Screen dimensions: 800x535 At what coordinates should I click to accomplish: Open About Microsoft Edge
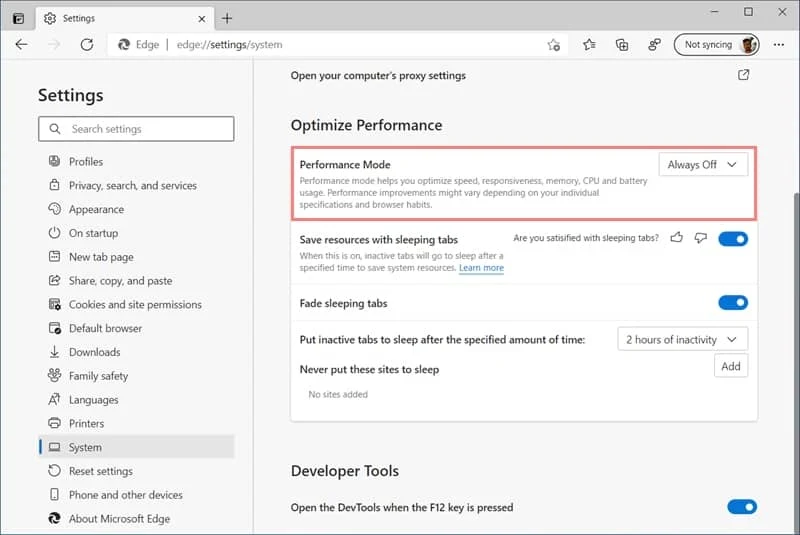point(136,519)
